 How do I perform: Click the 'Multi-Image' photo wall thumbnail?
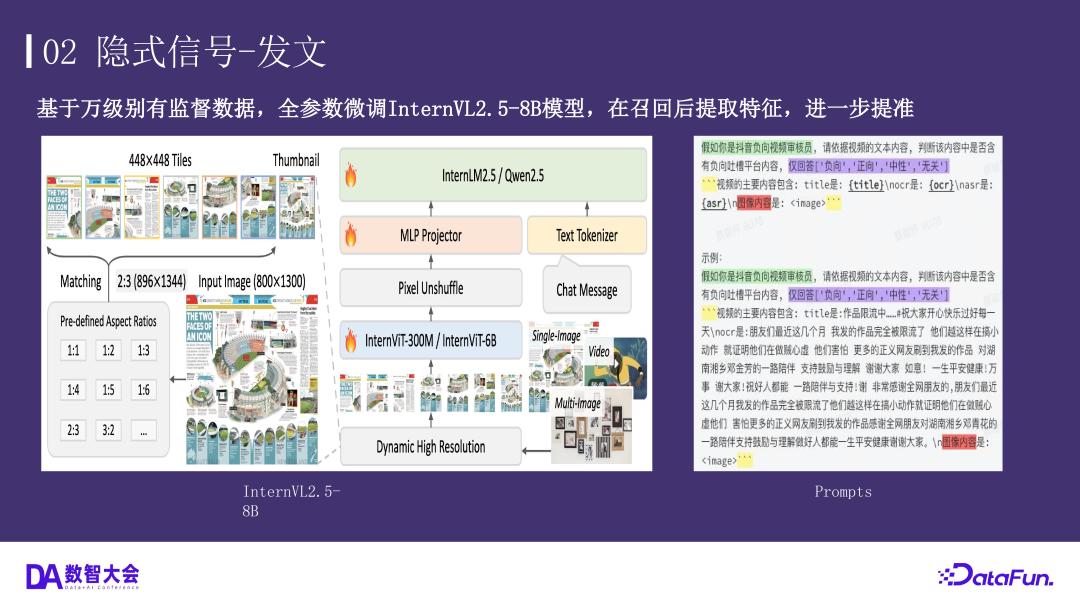coord(592,425)
